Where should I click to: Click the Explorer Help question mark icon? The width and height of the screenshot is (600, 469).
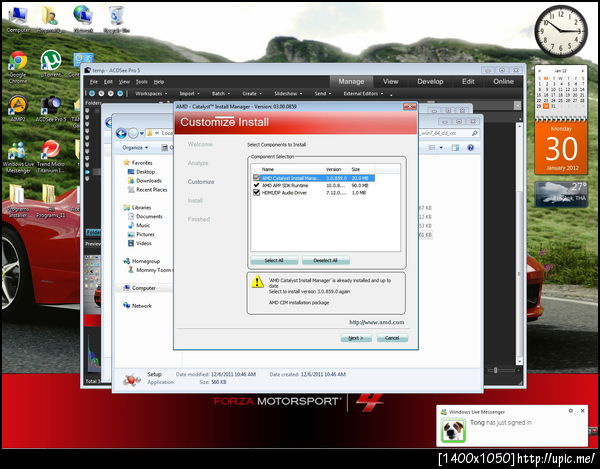click(470, 148)
